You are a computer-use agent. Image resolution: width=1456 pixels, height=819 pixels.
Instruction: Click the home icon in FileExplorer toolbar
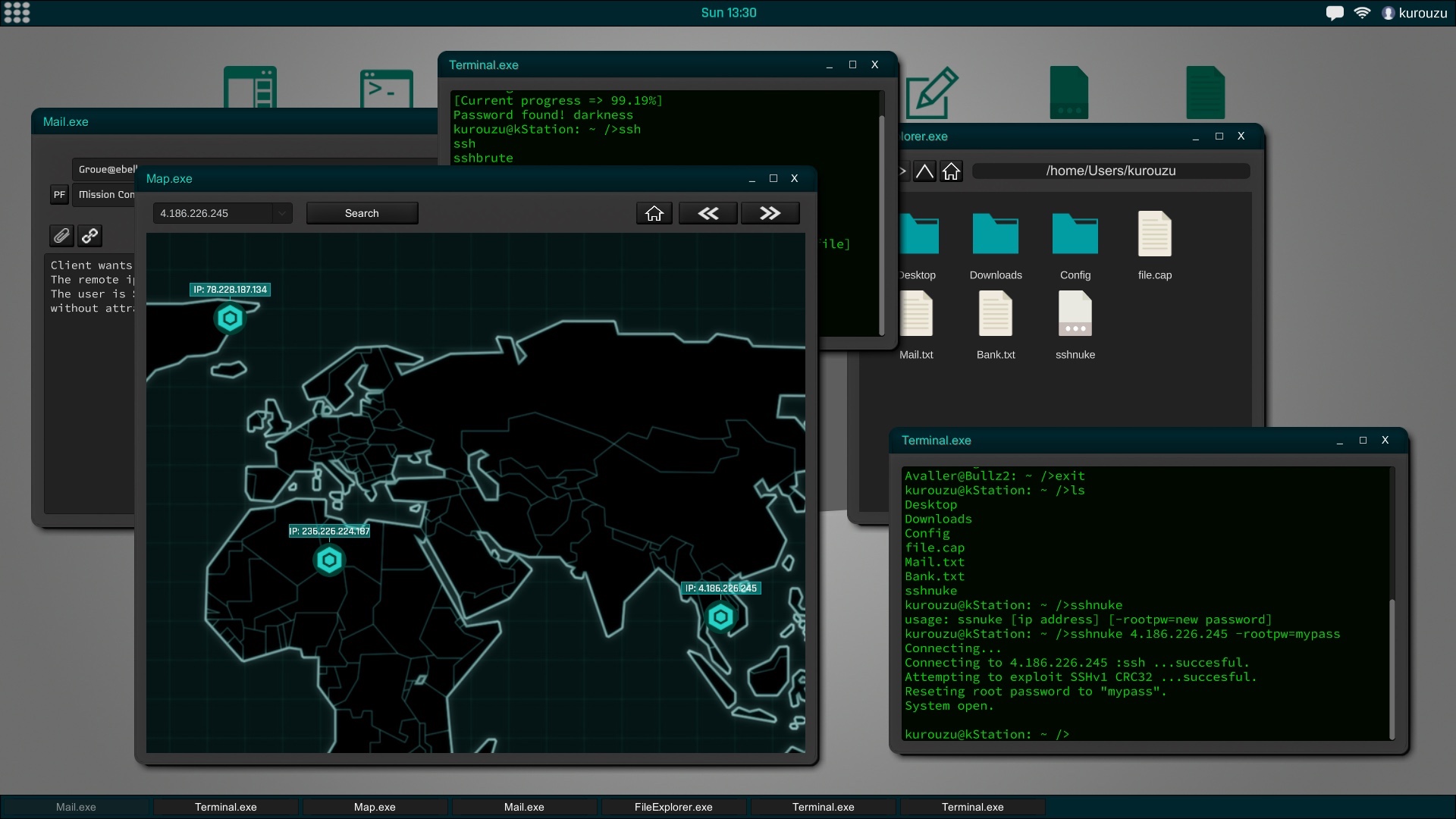point(951,171)
